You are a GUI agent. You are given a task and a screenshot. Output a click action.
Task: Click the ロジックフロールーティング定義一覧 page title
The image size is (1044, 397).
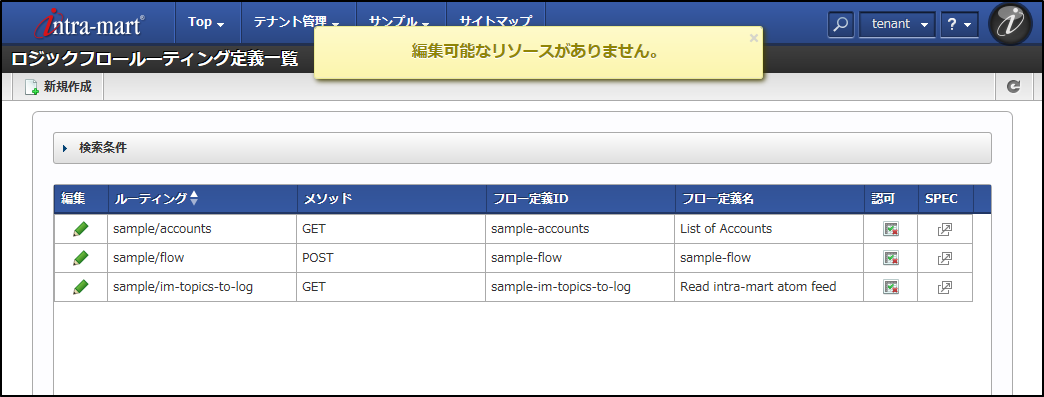tap(154, 59)
